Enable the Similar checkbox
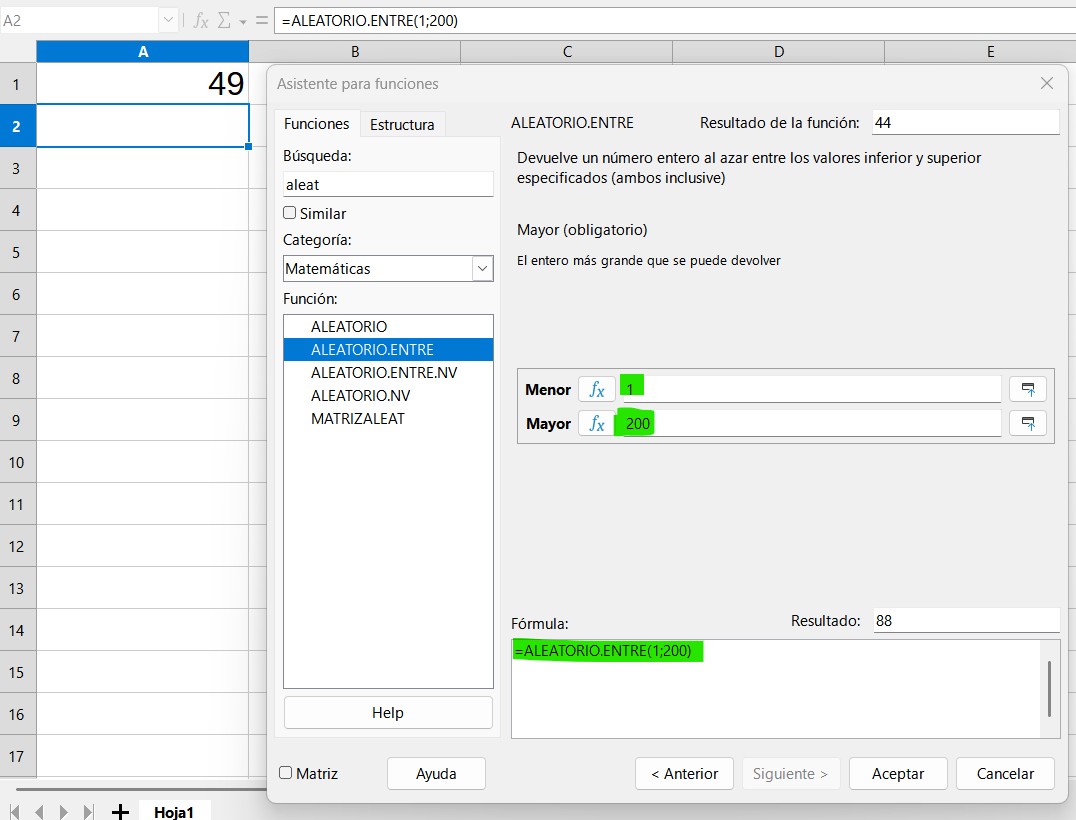The image size is (1076, 820). (x=290, y=213)
